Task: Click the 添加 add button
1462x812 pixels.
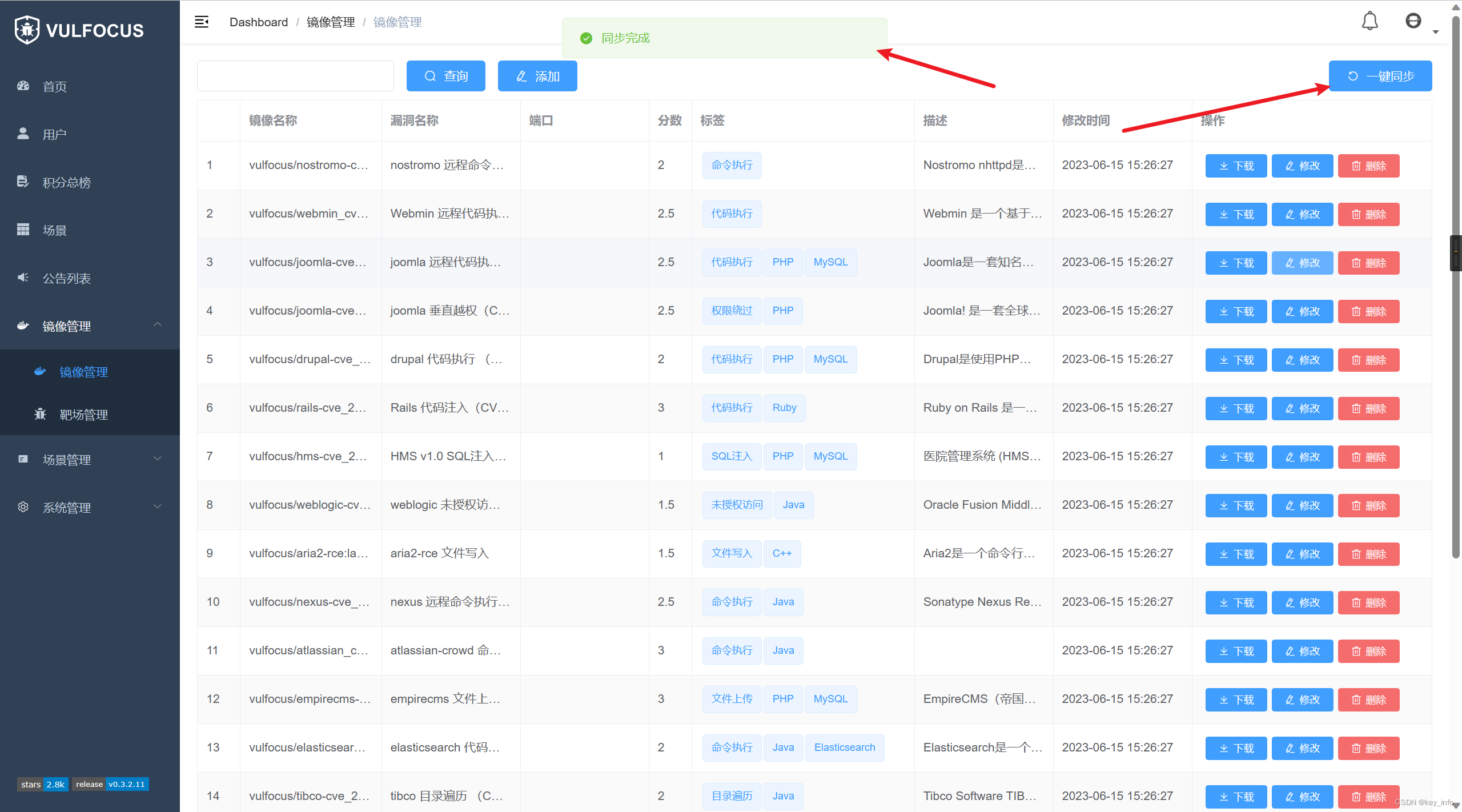Action: (537, 76)
